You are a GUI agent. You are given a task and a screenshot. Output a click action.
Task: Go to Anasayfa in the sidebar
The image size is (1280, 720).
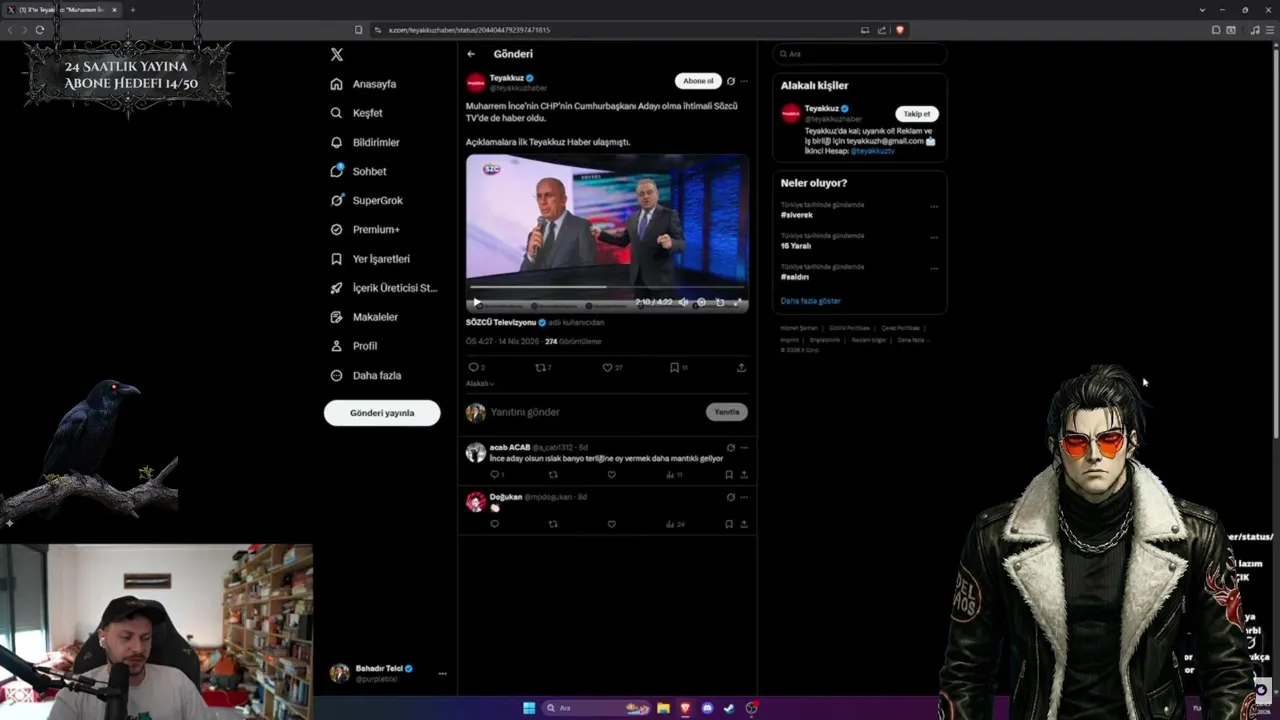click(364, 84)
